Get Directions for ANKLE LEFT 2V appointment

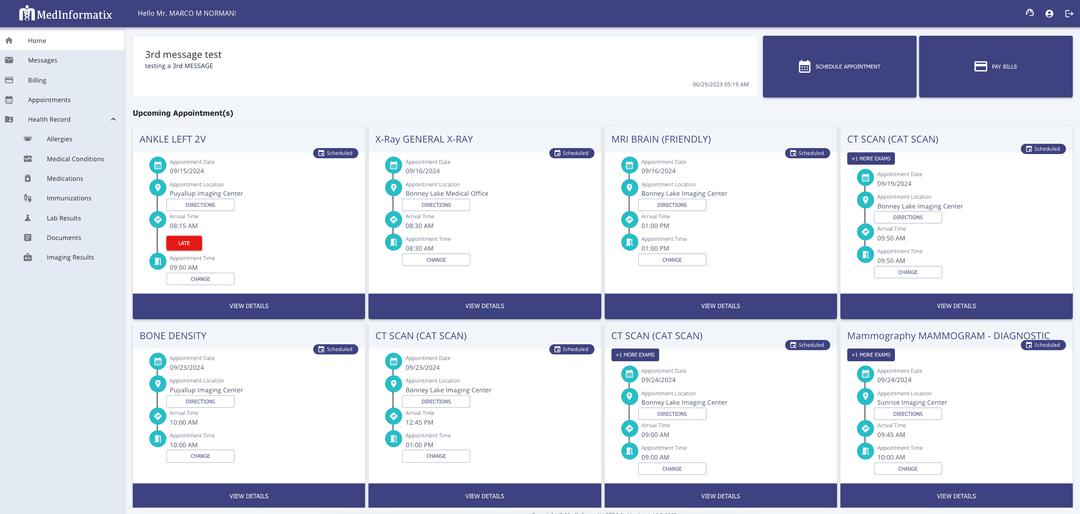(200, 205)
